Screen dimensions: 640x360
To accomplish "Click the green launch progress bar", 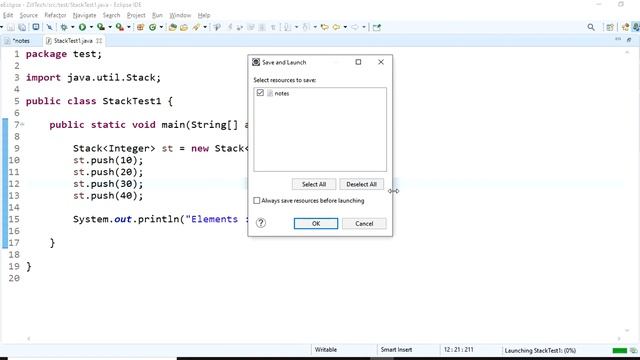I will click(x=620, y=350).
